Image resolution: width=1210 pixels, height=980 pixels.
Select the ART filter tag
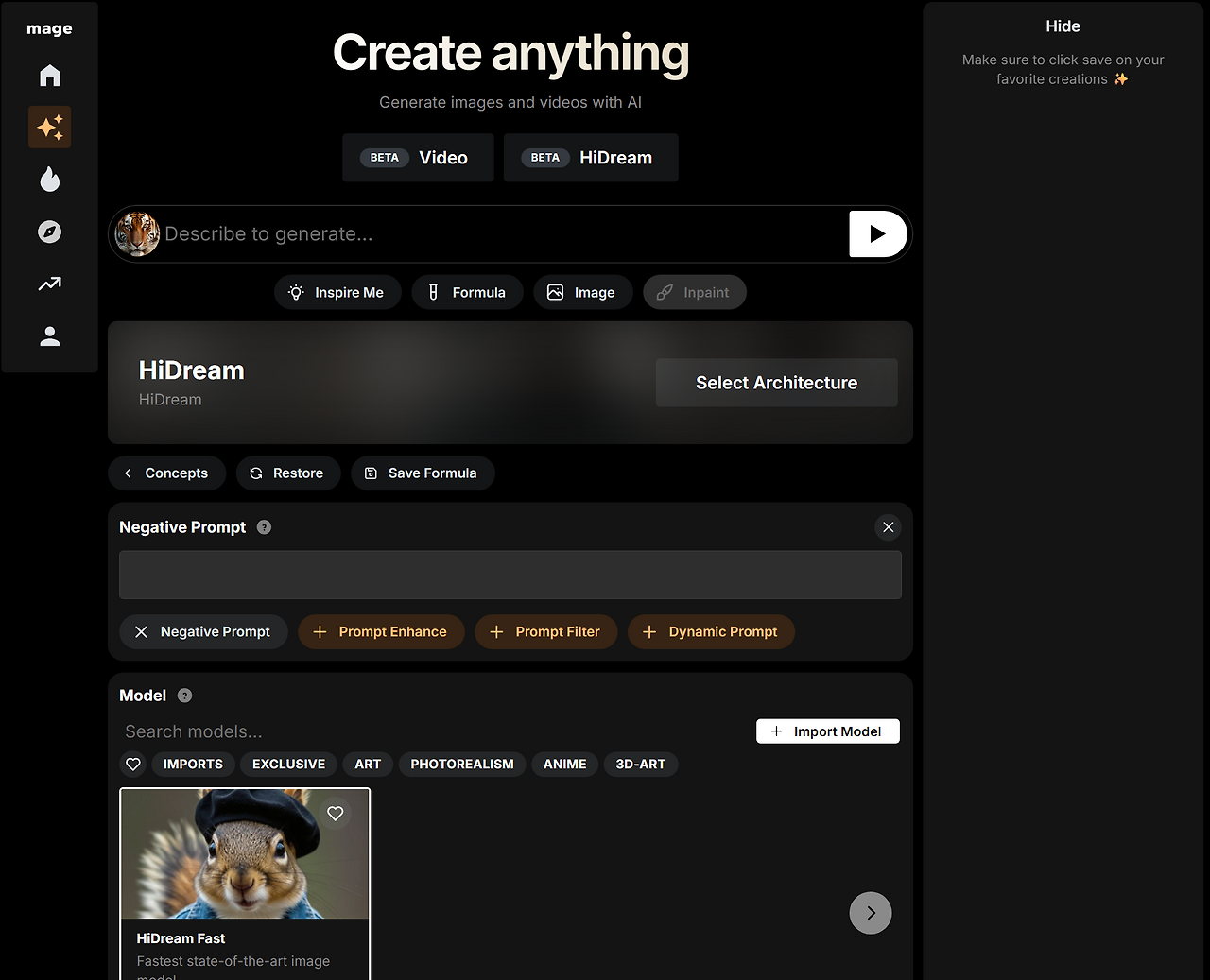click(368, 765)
